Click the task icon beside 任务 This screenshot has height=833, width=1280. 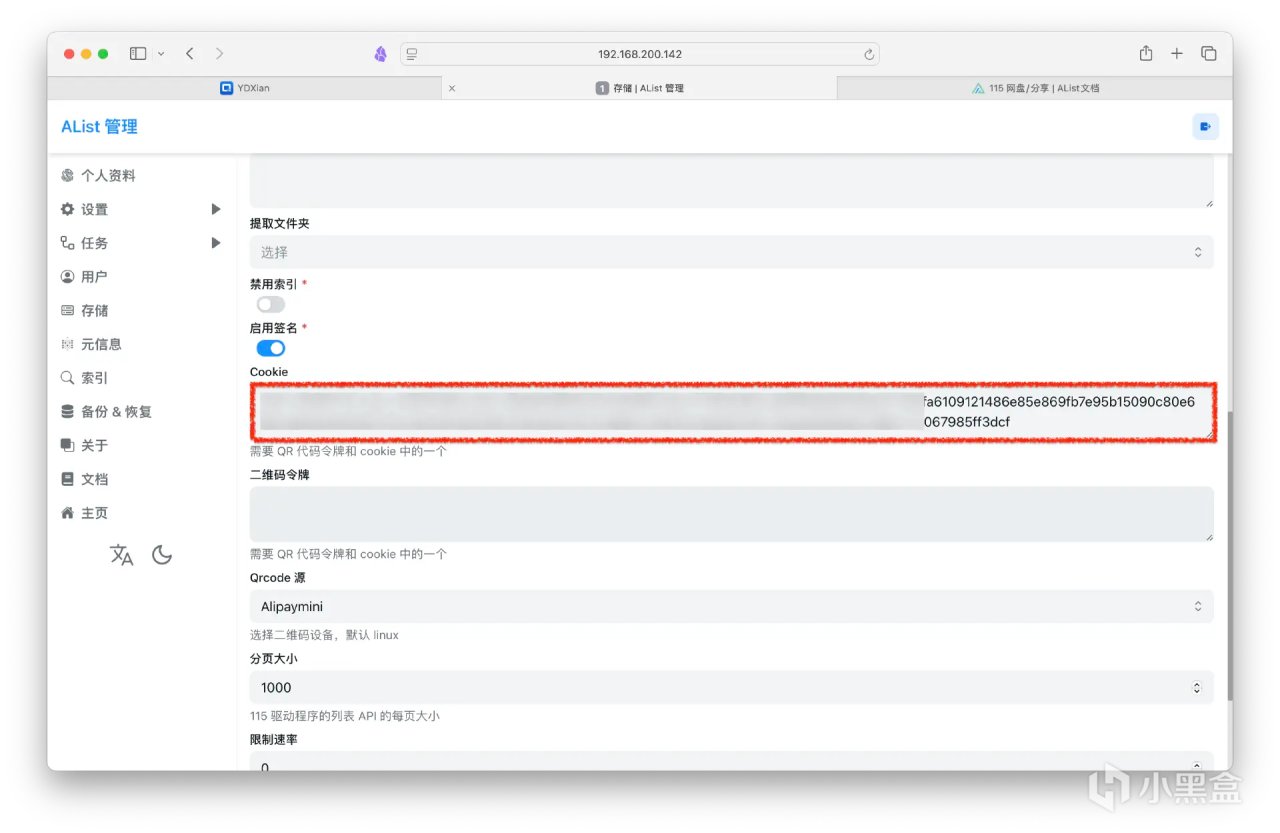67,243
